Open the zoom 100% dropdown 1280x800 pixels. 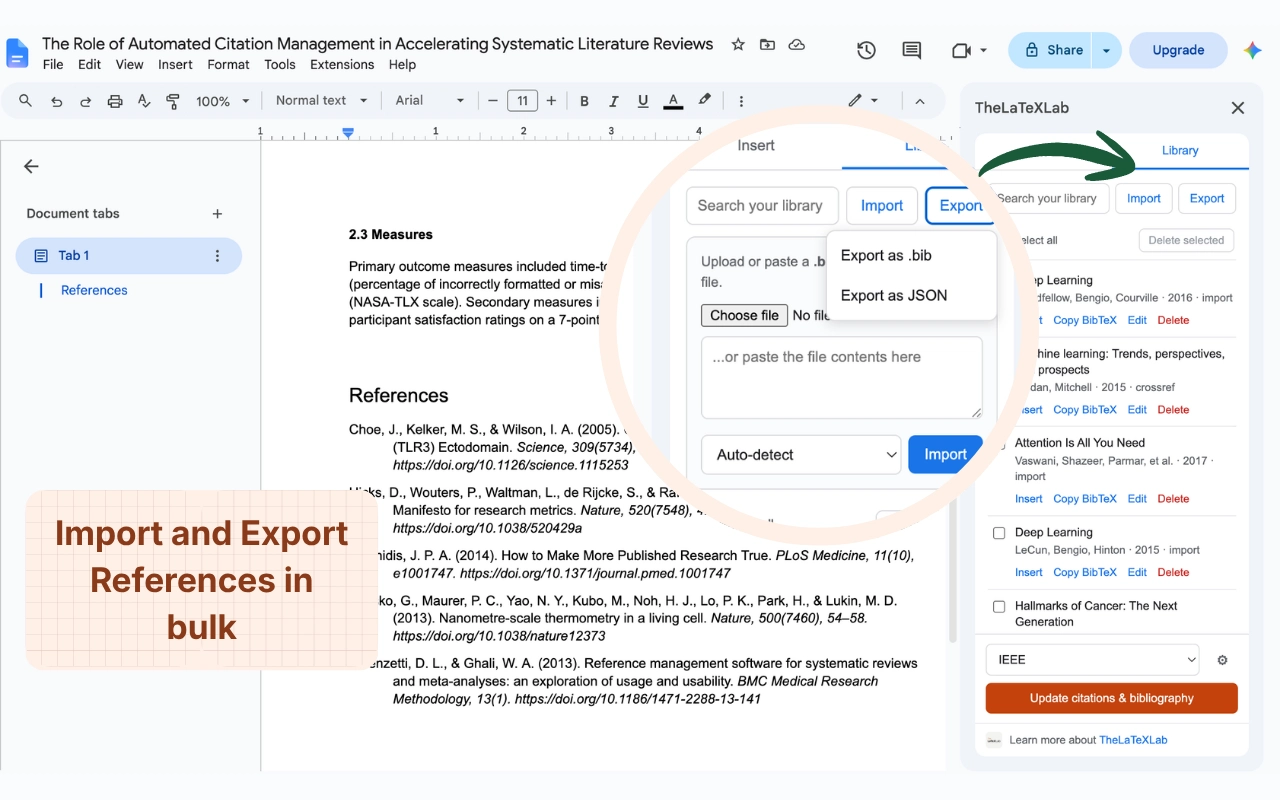point(222,101)
